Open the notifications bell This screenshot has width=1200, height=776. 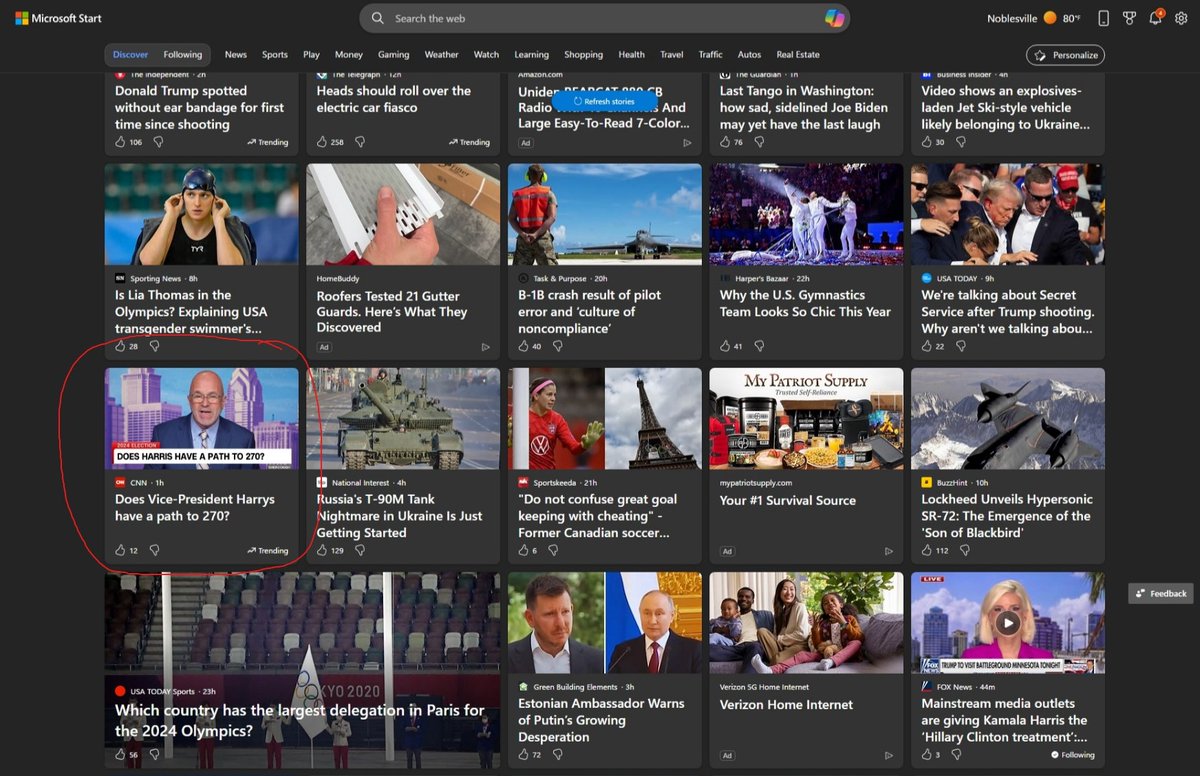pyautogui.click(x=1155, y=18)
